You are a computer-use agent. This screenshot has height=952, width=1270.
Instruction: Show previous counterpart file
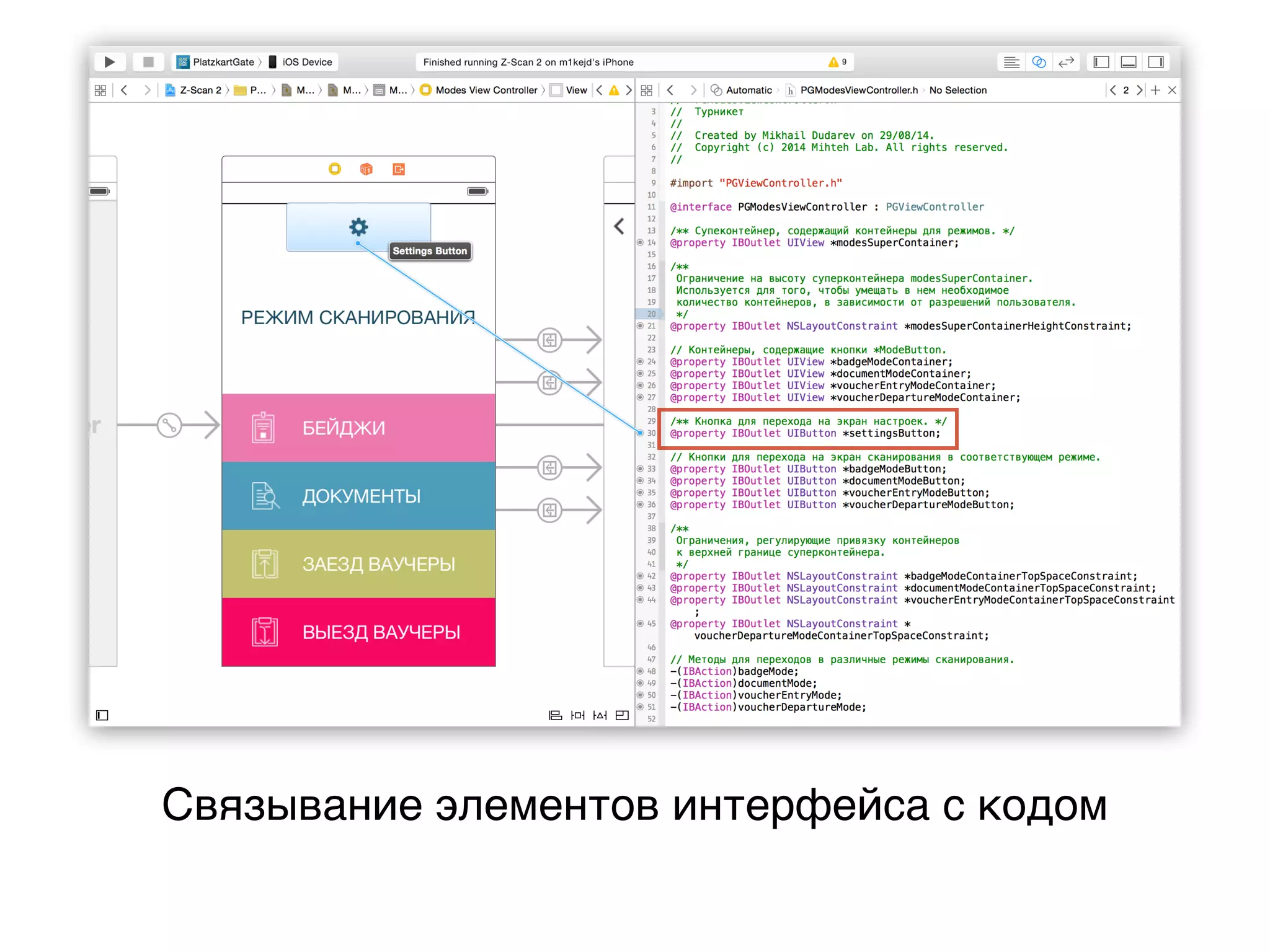1113,90
